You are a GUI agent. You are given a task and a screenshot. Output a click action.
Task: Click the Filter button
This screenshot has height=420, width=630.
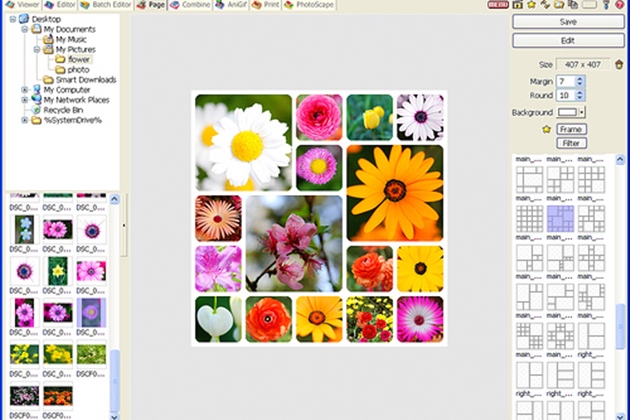pyautogui.click(x=571, y=143)
